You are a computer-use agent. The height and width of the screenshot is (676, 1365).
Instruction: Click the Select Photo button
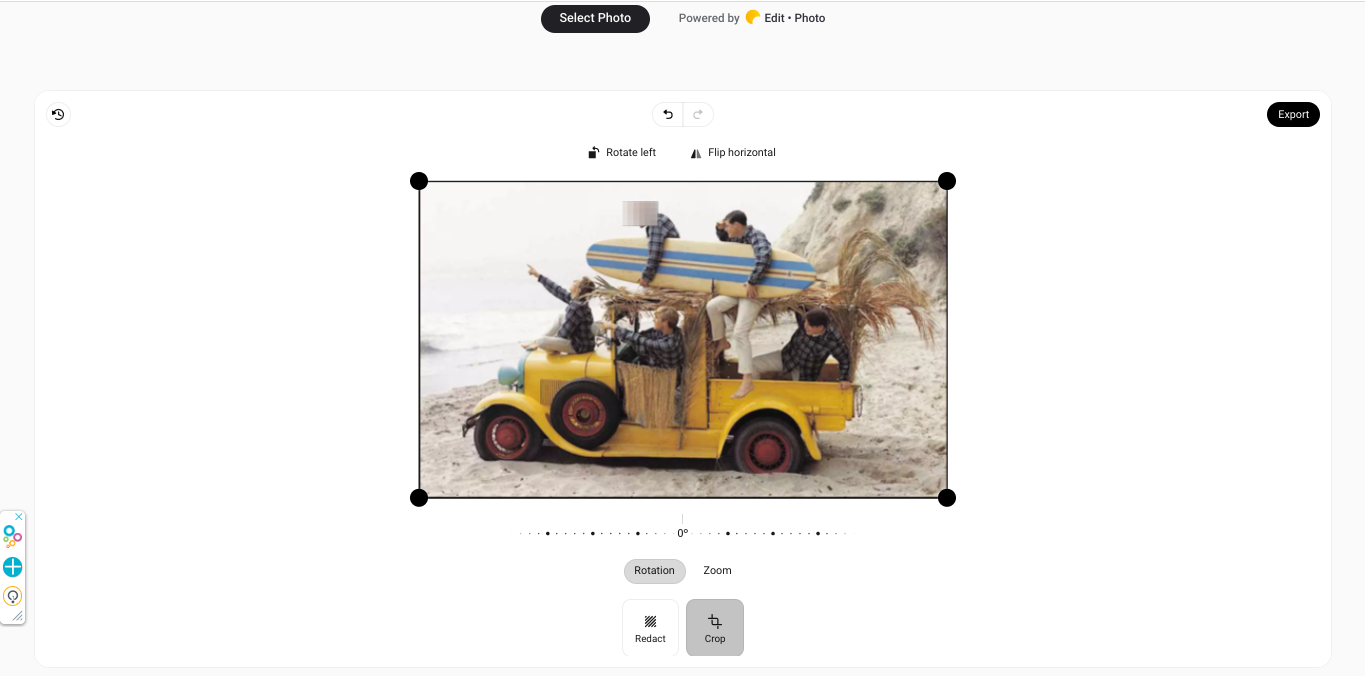click(x=595, y=18)
